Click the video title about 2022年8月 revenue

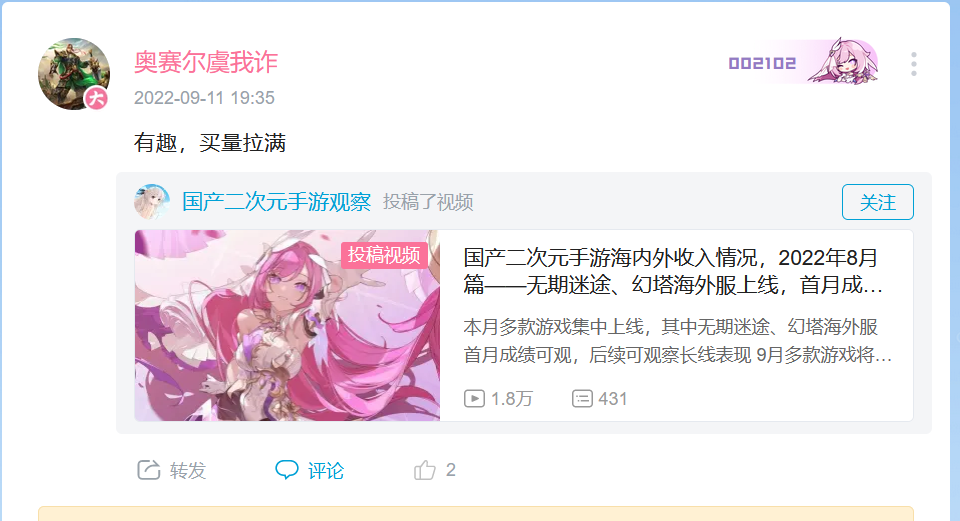[673, 271]
